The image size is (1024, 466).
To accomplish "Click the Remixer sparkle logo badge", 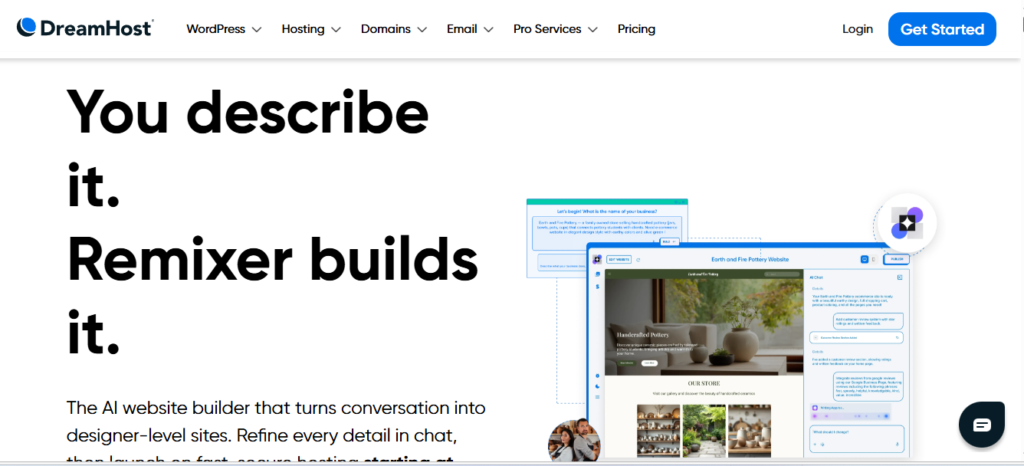I will [x=906, y=224].
